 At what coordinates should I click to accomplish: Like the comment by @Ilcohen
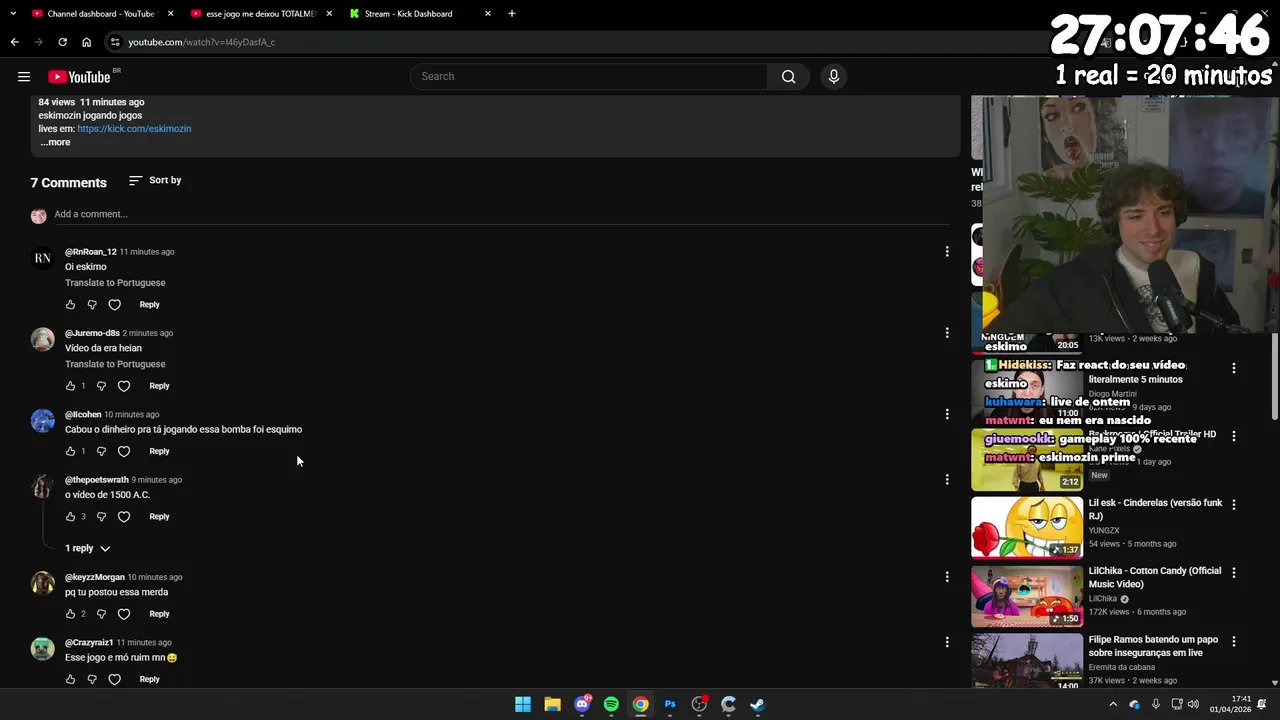[70, 452]
